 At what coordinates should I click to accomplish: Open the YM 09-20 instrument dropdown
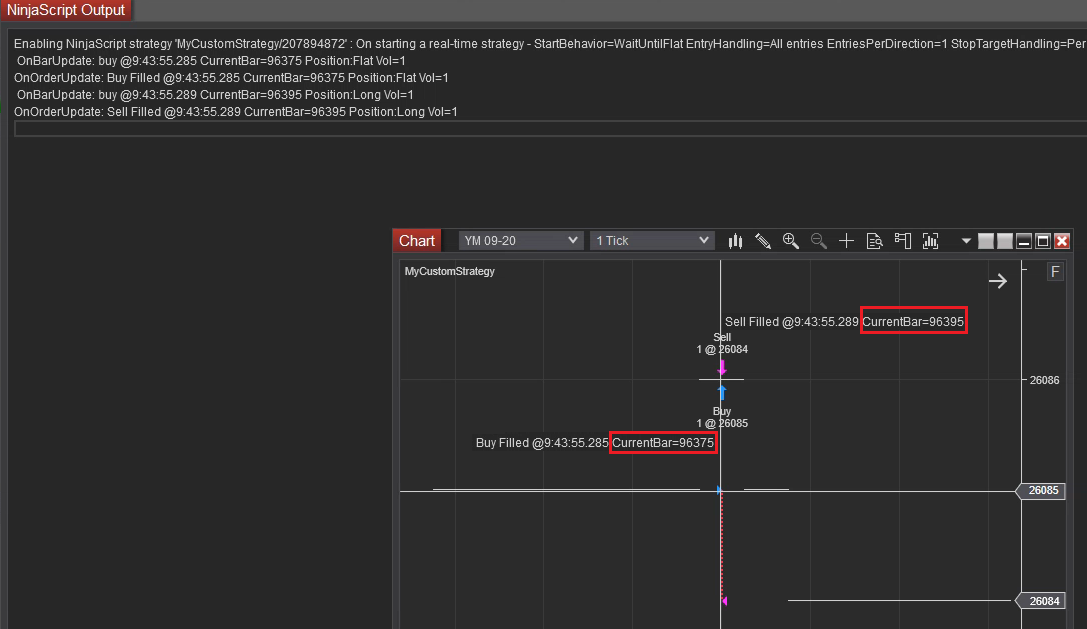pos(520,241)
